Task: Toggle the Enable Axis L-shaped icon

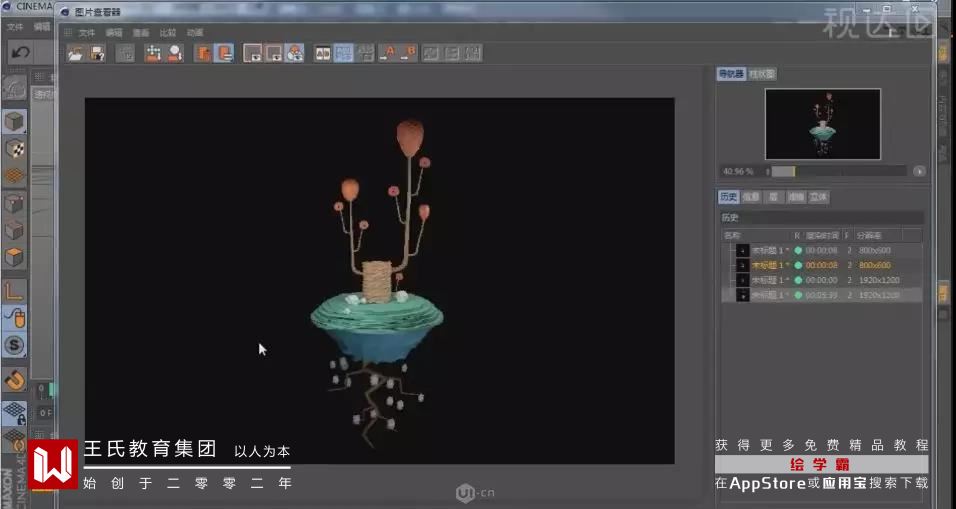Action: 14,290
